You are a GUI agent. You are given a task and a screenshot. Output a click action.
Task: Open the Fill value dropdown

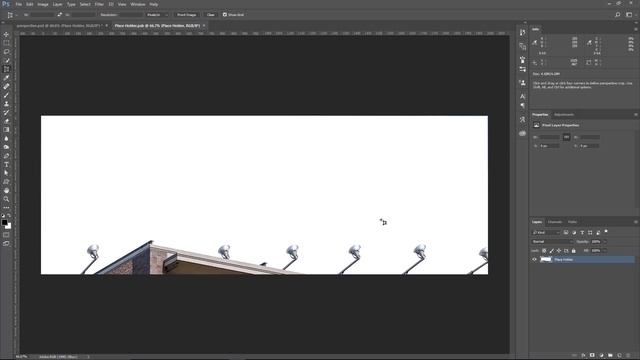(x=604, y=251)
